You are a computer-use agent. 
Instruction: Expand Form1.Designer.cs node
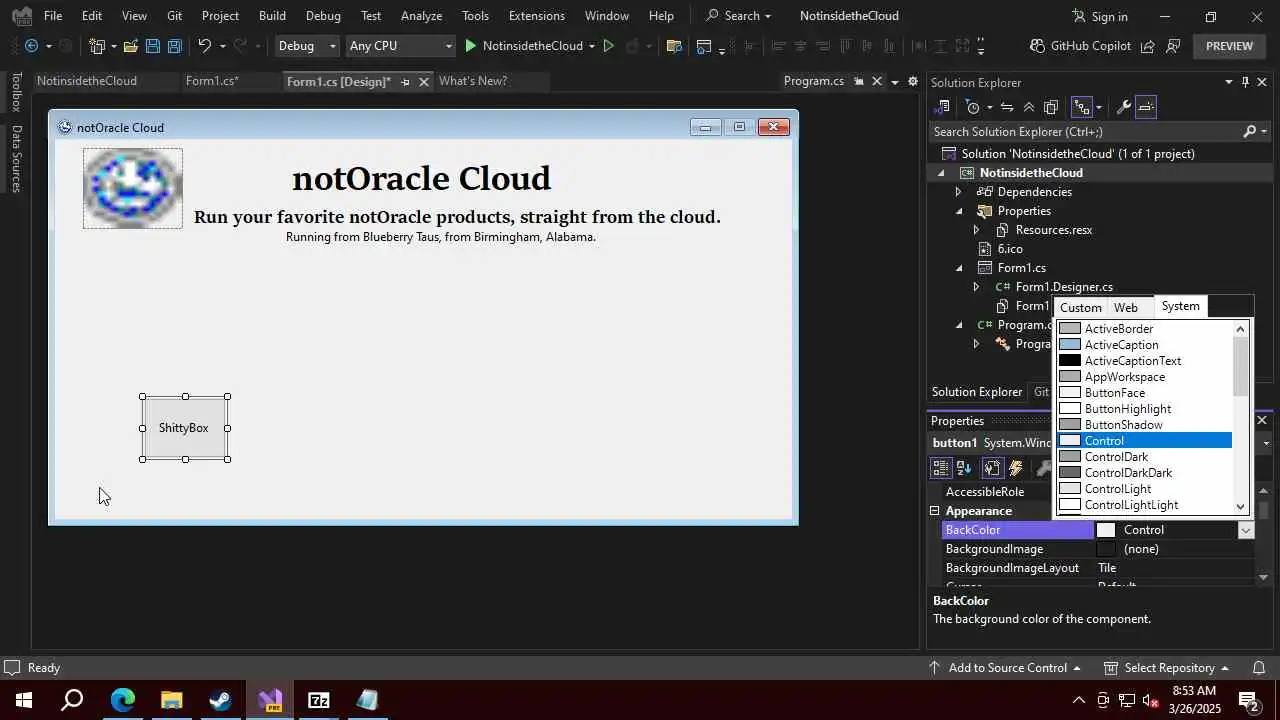point(976,287)
